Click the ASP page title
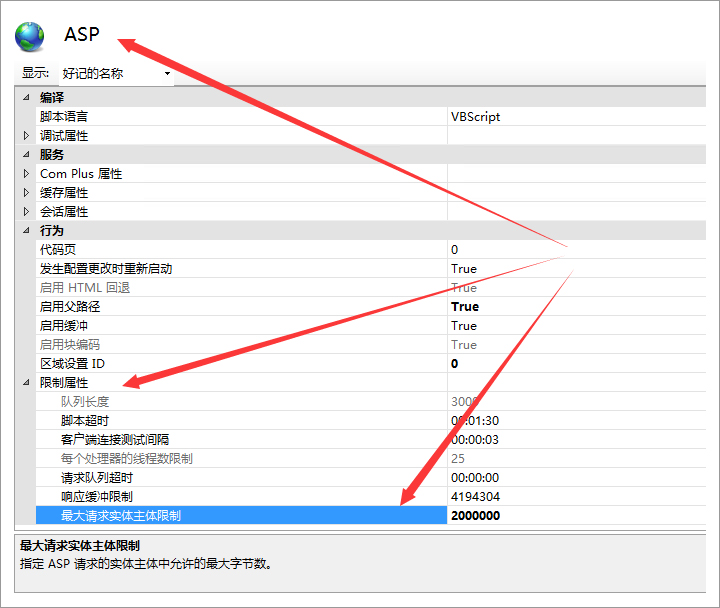 point(82,34)
